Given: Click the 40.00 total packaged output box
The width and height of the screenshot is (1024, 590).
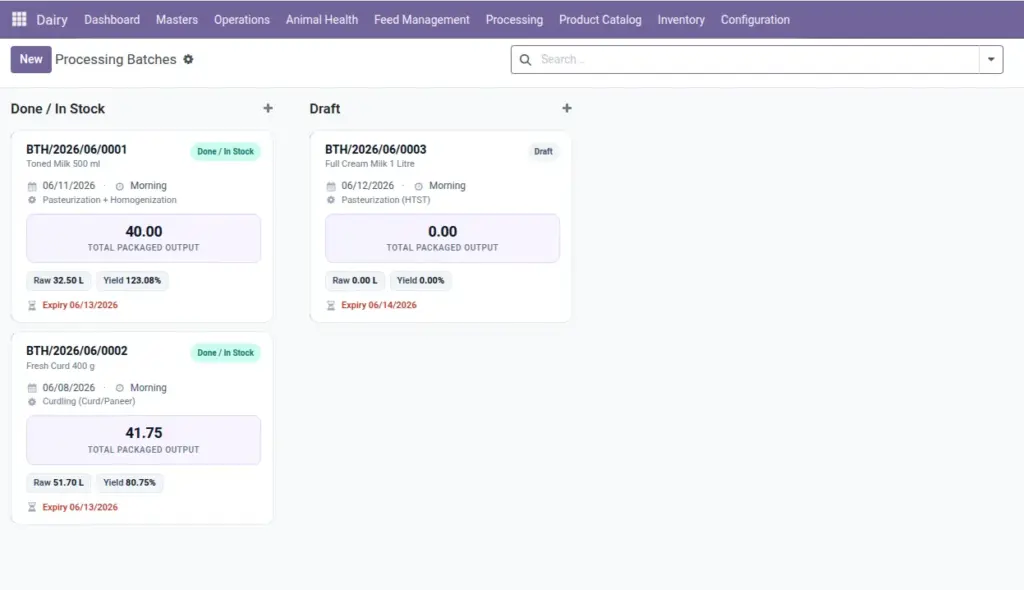Looking at the screenshot, I should pos(143,238).
